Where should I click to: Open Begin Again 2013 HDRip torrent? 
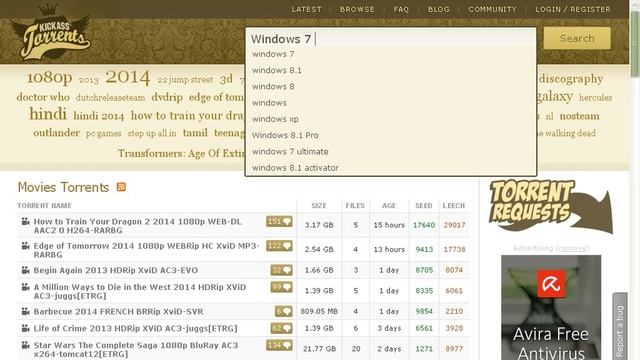pyautogui.click(x=116, y=270)
